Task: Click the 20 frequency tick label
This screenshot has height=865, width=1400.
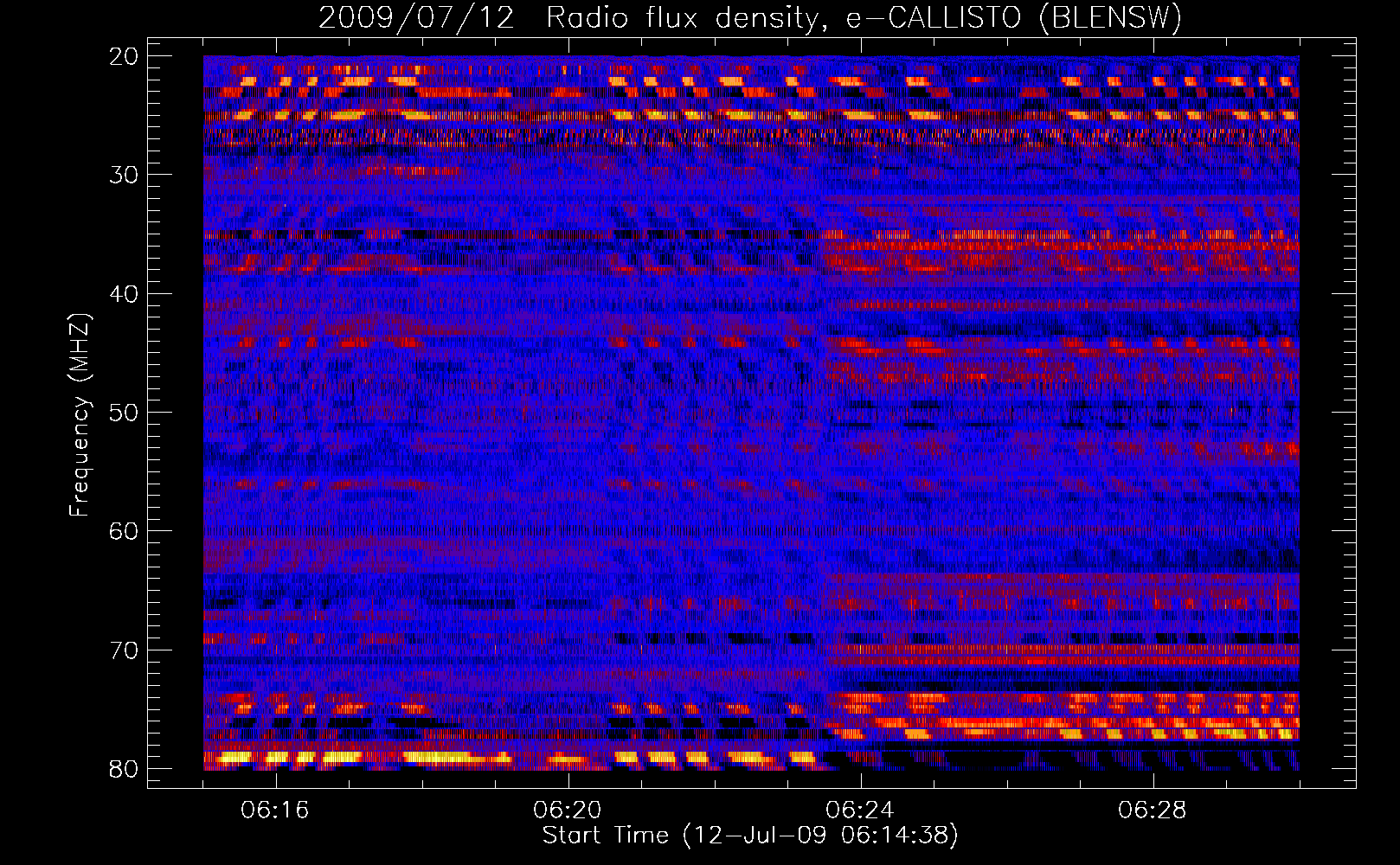Action: click(x=125, y=56)
